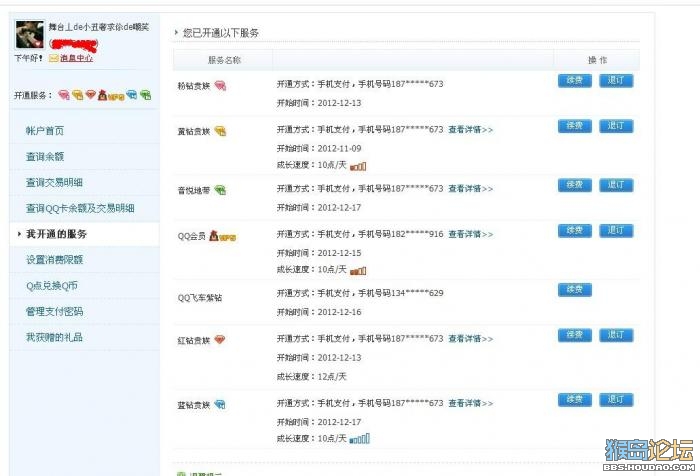Click the pink diamond icon in 粉钻贵族 row
The image size is (700, 476).
(221, 86)
